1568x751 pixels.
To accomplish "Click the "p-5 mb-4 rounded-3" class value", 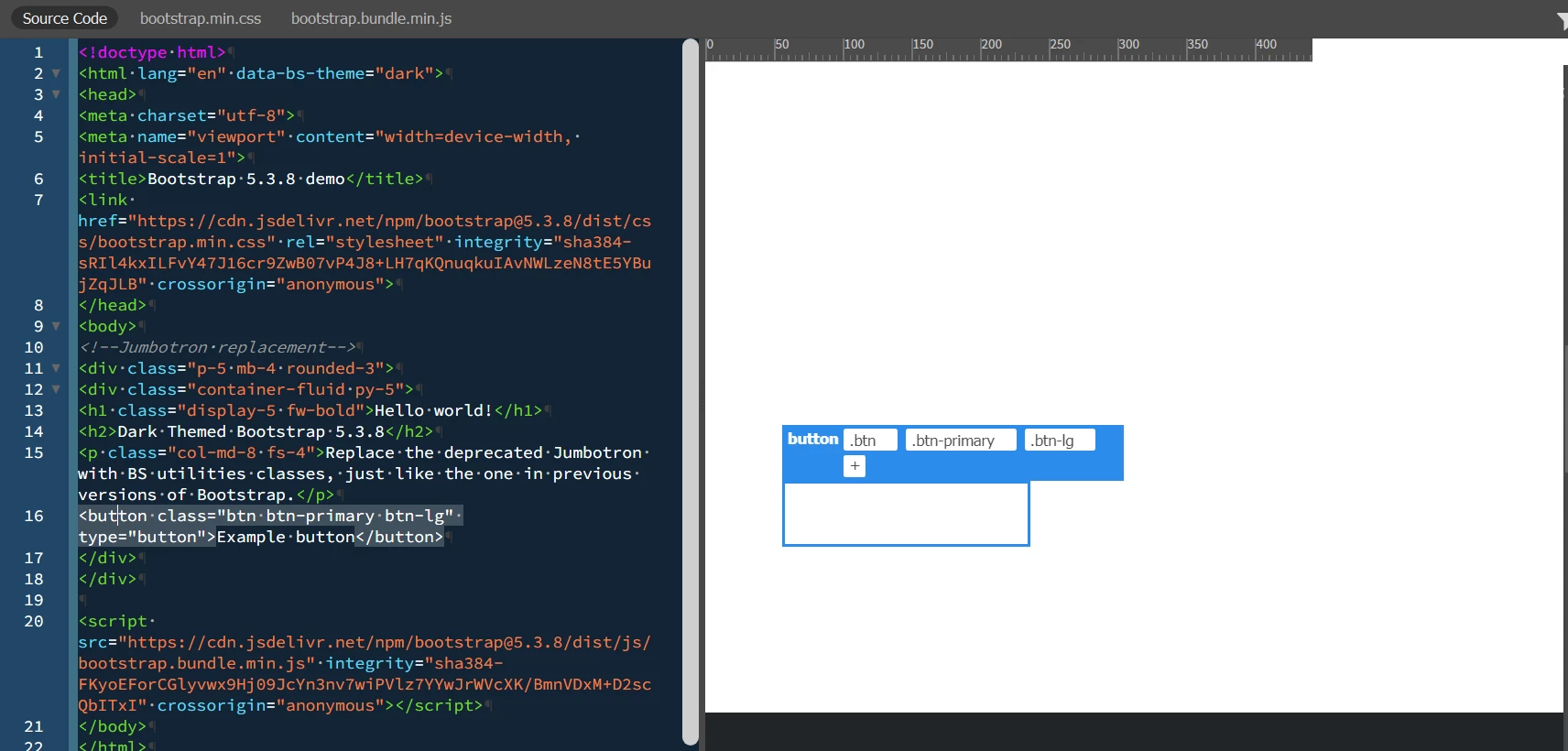I will [286, 368].
